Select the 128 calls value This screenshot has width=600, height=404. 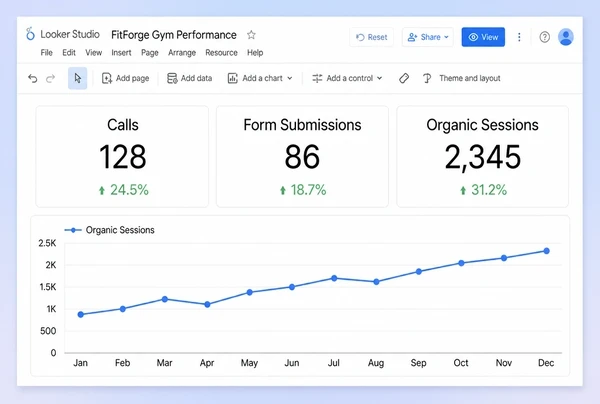pos(122,156)
